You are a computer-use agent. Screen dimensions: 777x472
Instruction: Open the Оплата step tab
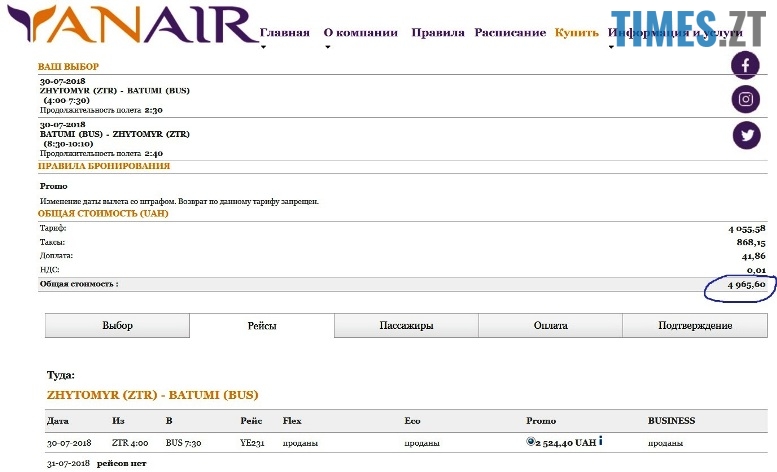(x=550, y=325)
